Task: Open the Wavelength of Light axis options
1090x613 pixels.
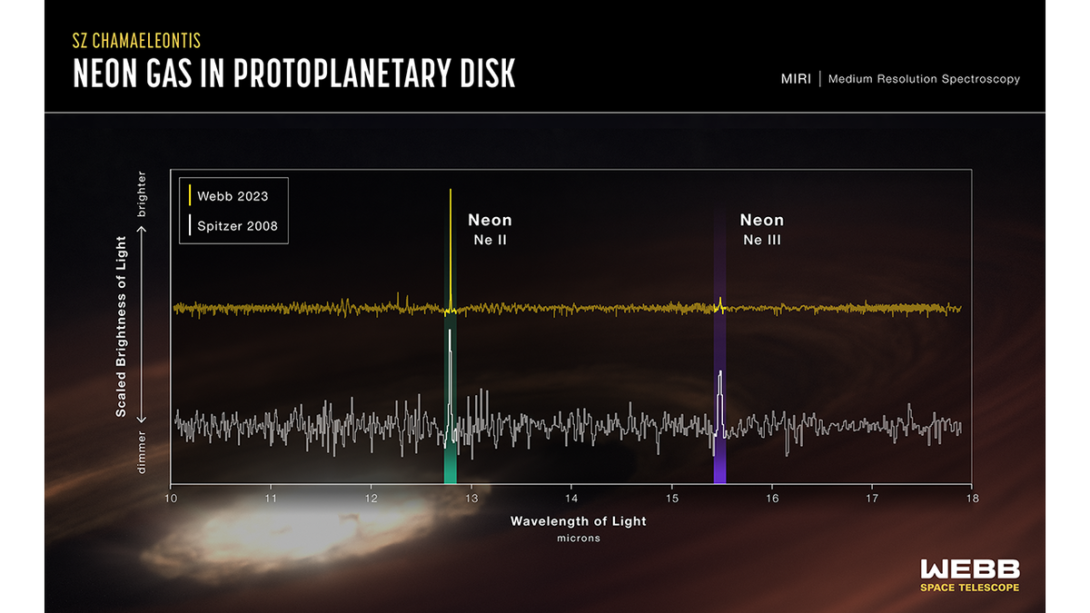Action: (x=580, y=521)
